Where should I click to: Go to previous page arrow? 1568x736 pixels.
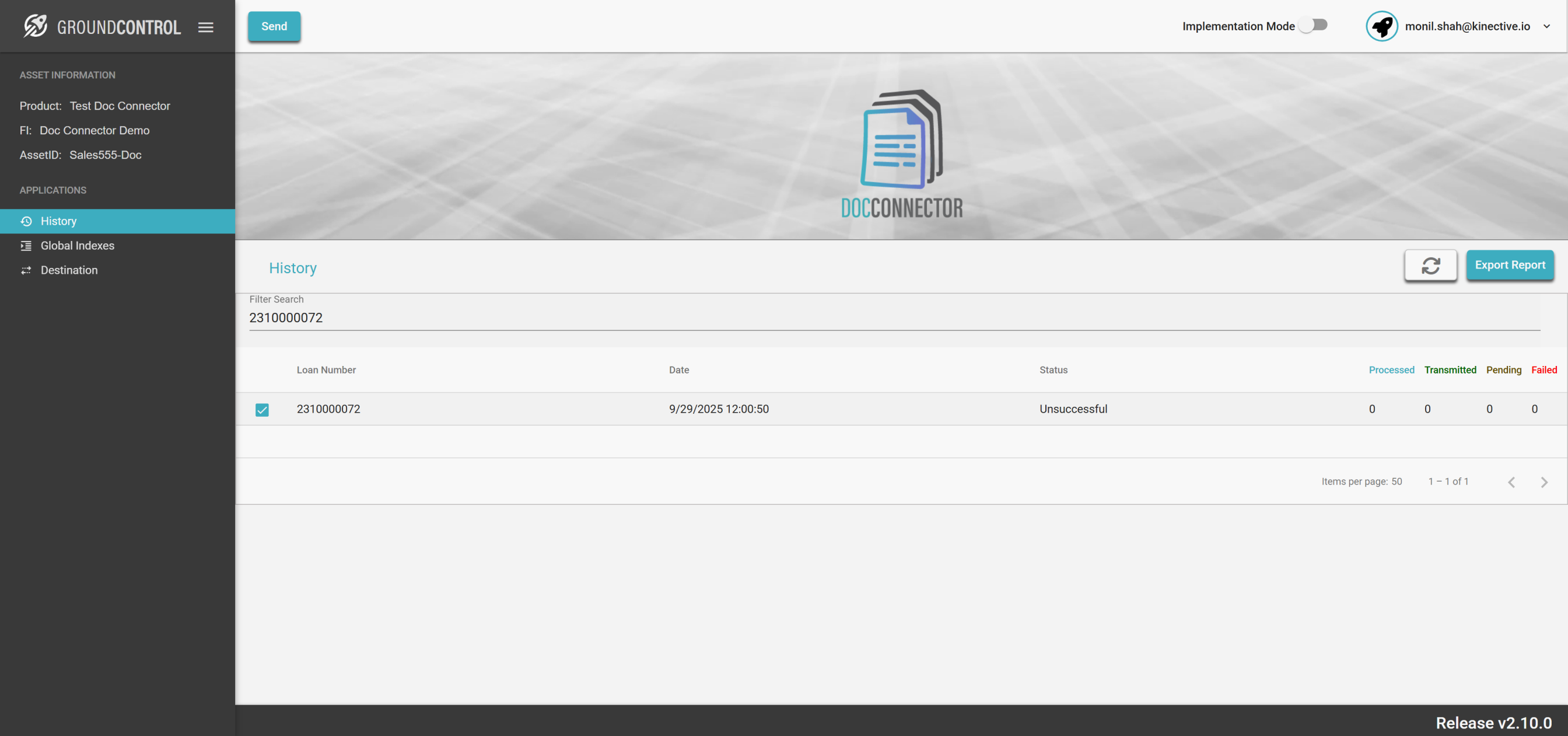tap(1511, 482)
